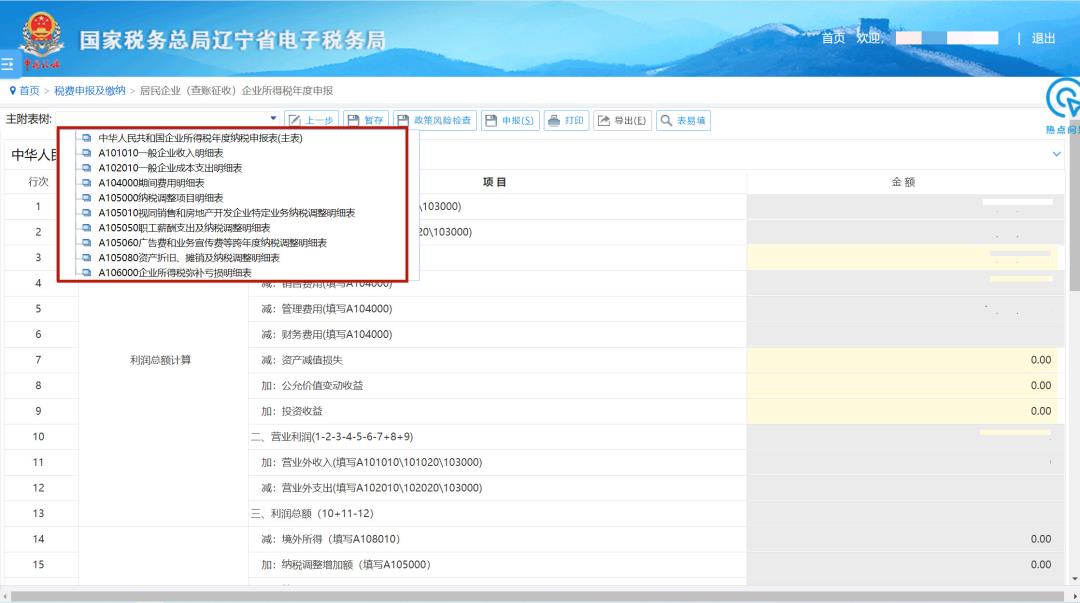
Task: Submit using the 申报(S) button
Action: click(510, 120)
